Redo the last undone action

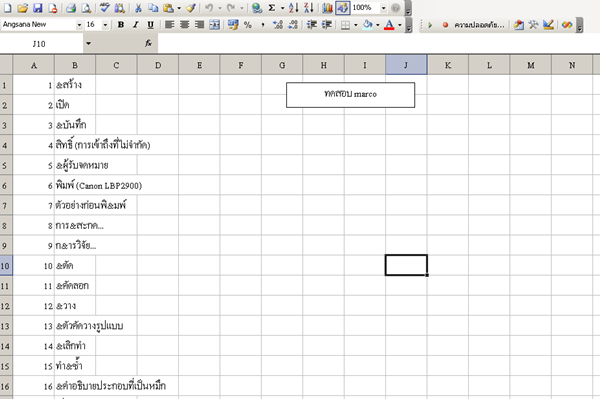231,8
